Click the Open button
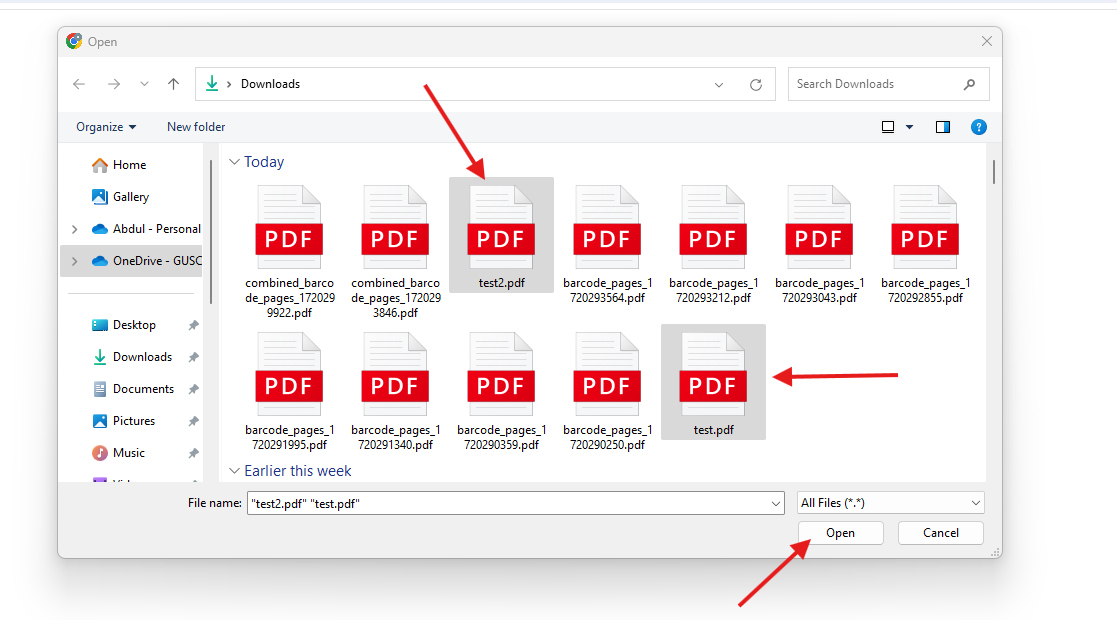Image resolution: width=1117 pixels, height=620 pixels. [x=840, y=533]
